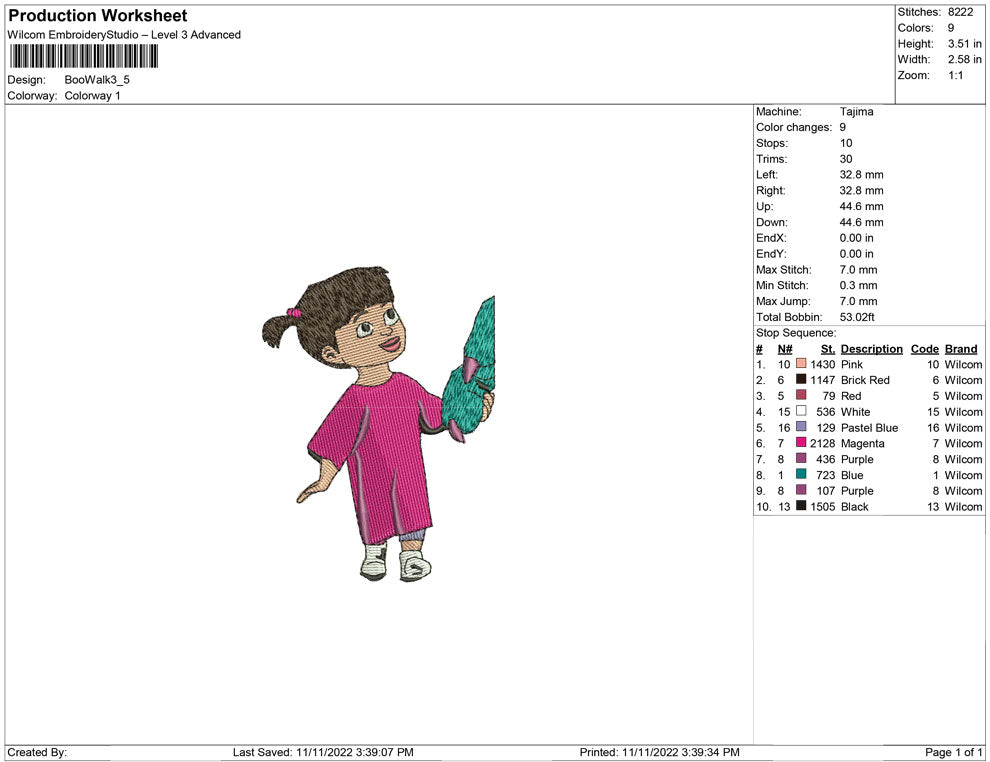The height and width of the screenshot is (762, 990).
Task: Click the Black color swatch in row 10
Action: tap(801, 506)
